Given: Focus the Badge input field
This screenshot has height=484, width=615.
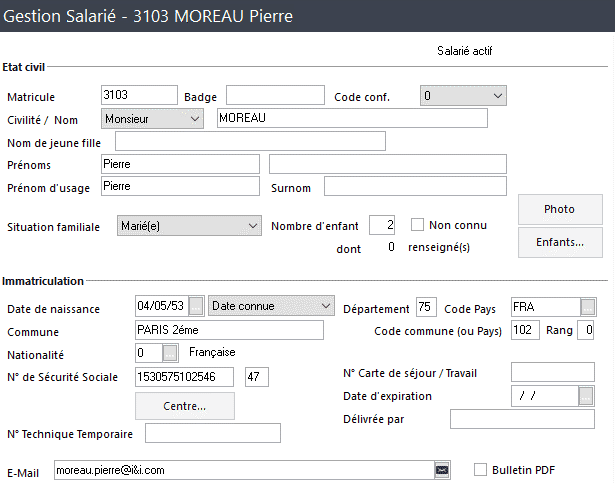Looking at the screenshot, I should [275, 95].
